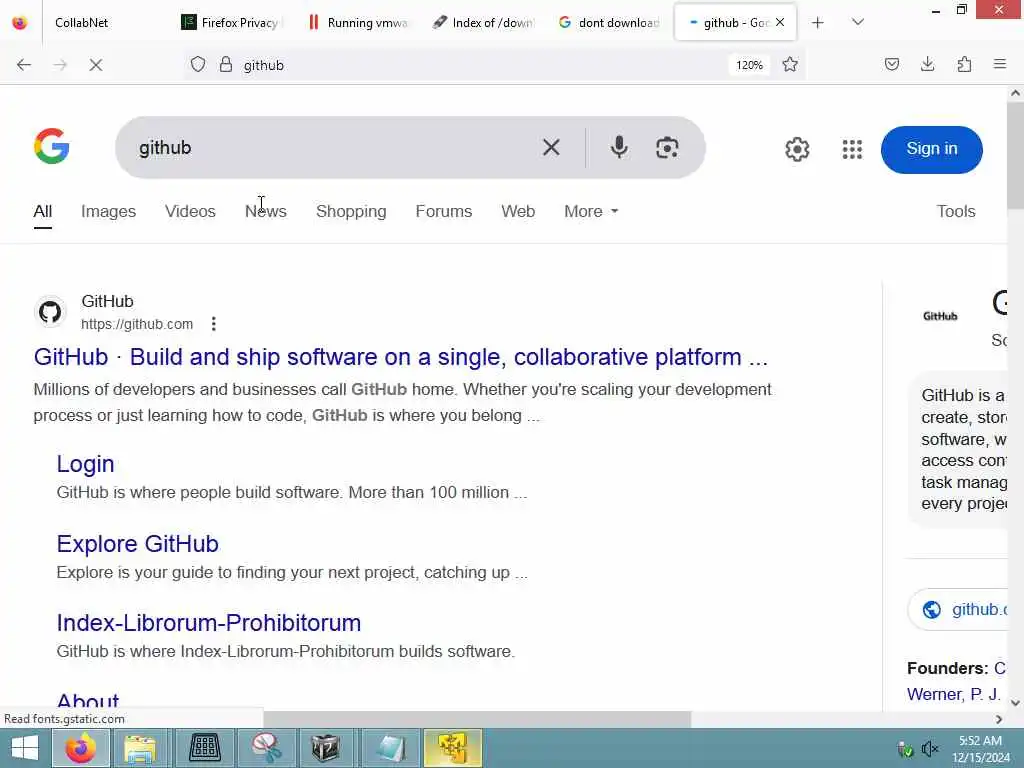
Task: Close the github Google search tab
Action: (780, 23)
